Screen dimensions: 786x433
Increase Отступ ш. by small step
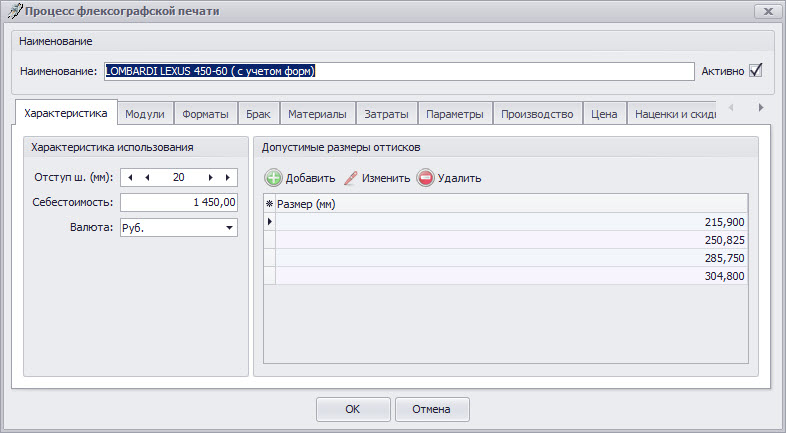211,177
